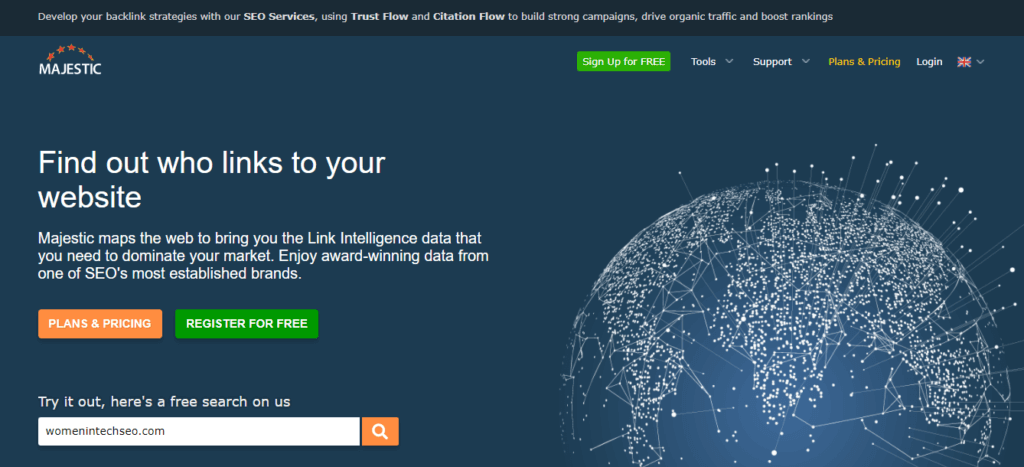The height and width of the screenshot is (467, 1024).
Task: Click the 'Try it out' search label
Action: coord(164,401)
